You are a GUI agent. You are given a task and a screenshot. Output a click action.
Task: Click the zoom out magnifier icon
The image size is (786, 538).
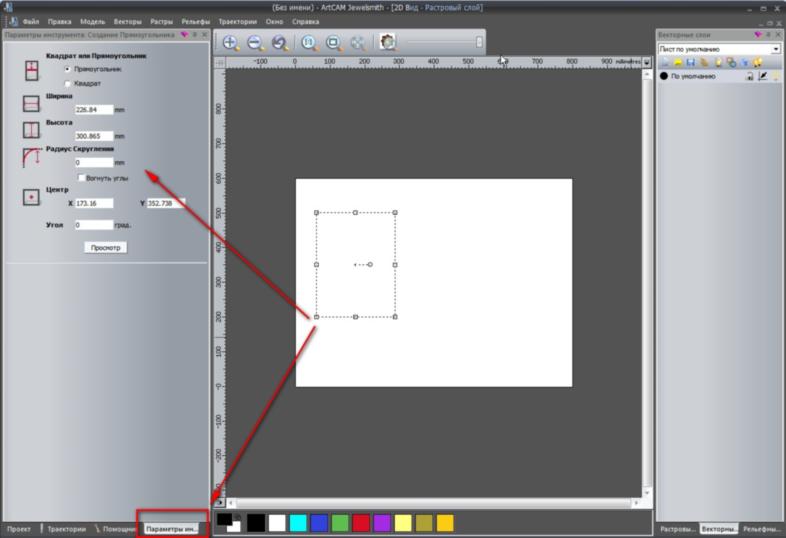pos(256,43)
